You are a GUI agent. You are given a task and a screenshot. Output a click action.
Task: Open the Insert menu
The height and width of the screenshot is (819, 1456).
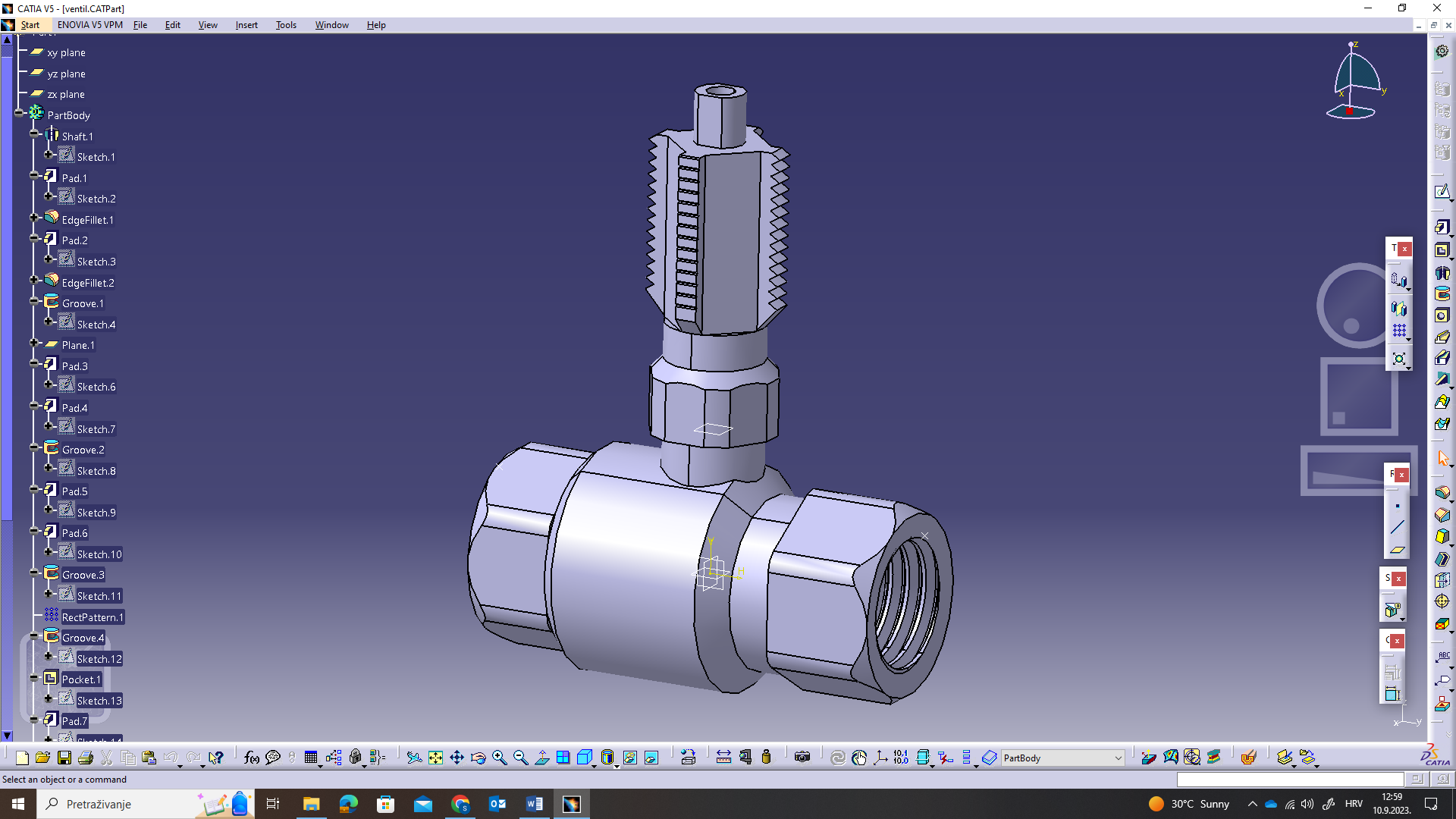pos(246,25)
